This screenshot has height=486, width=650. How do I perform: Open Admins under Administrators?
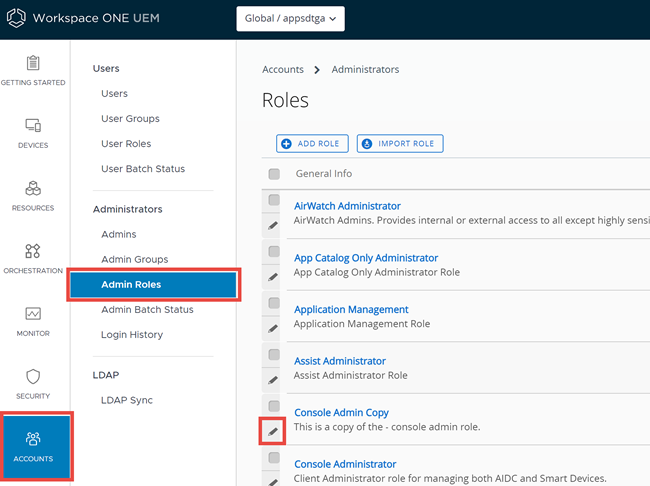point(119,234)
